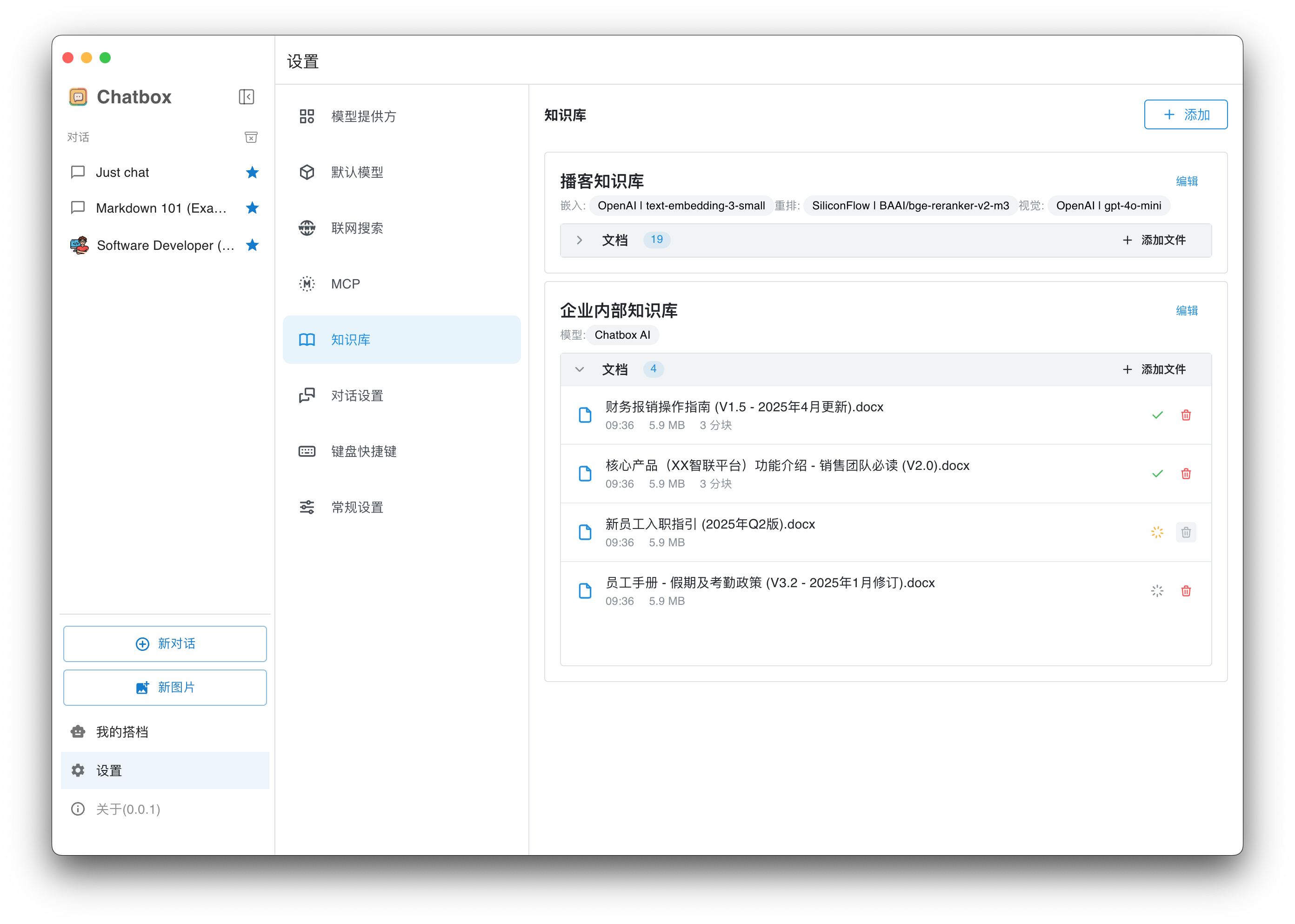Screen dimensions: 1295x924
Task: Open the Markdown 101 conversation
Action: [x=165, y=208]
